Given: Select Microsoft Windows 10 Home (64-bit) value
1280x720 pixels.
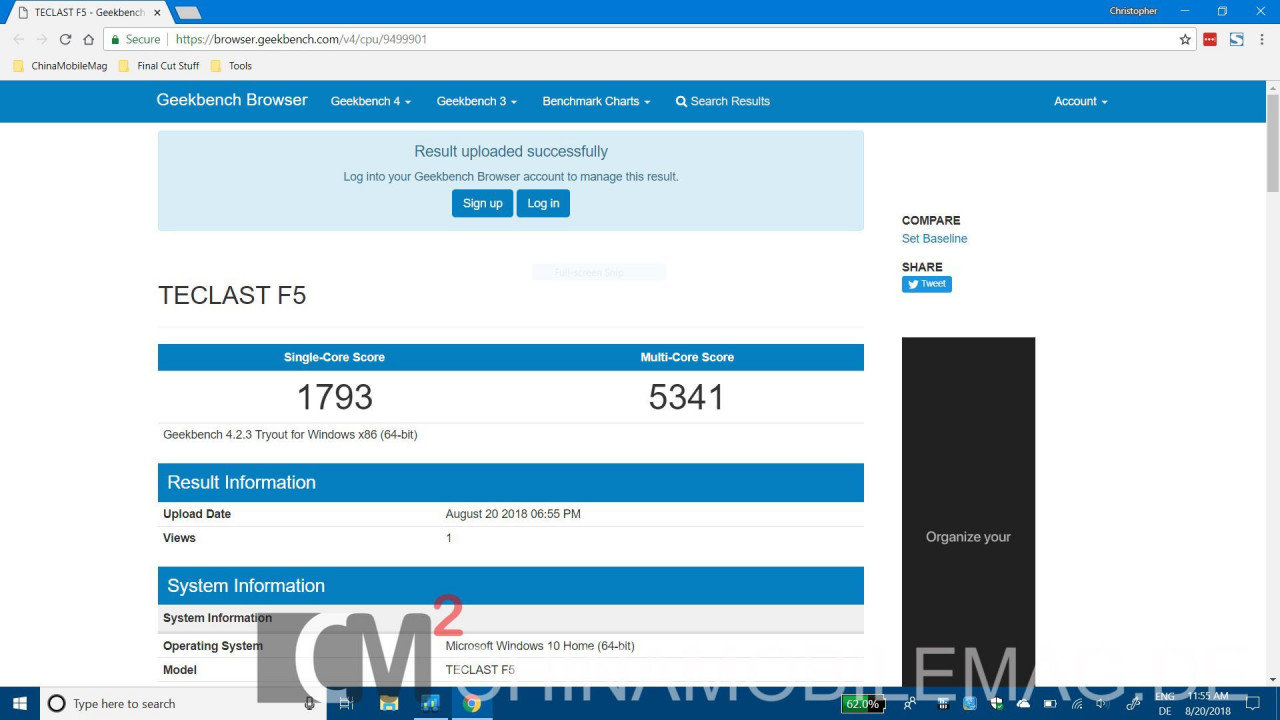Looking at the screenshot, I should (x=540, y=646).
